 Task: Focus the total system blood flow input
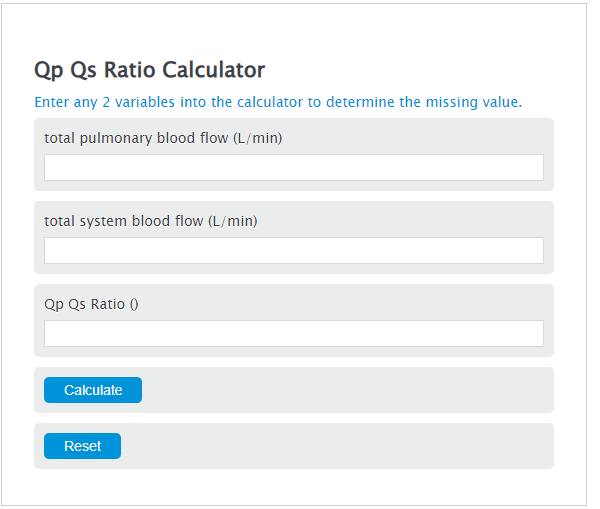(293, 250)
